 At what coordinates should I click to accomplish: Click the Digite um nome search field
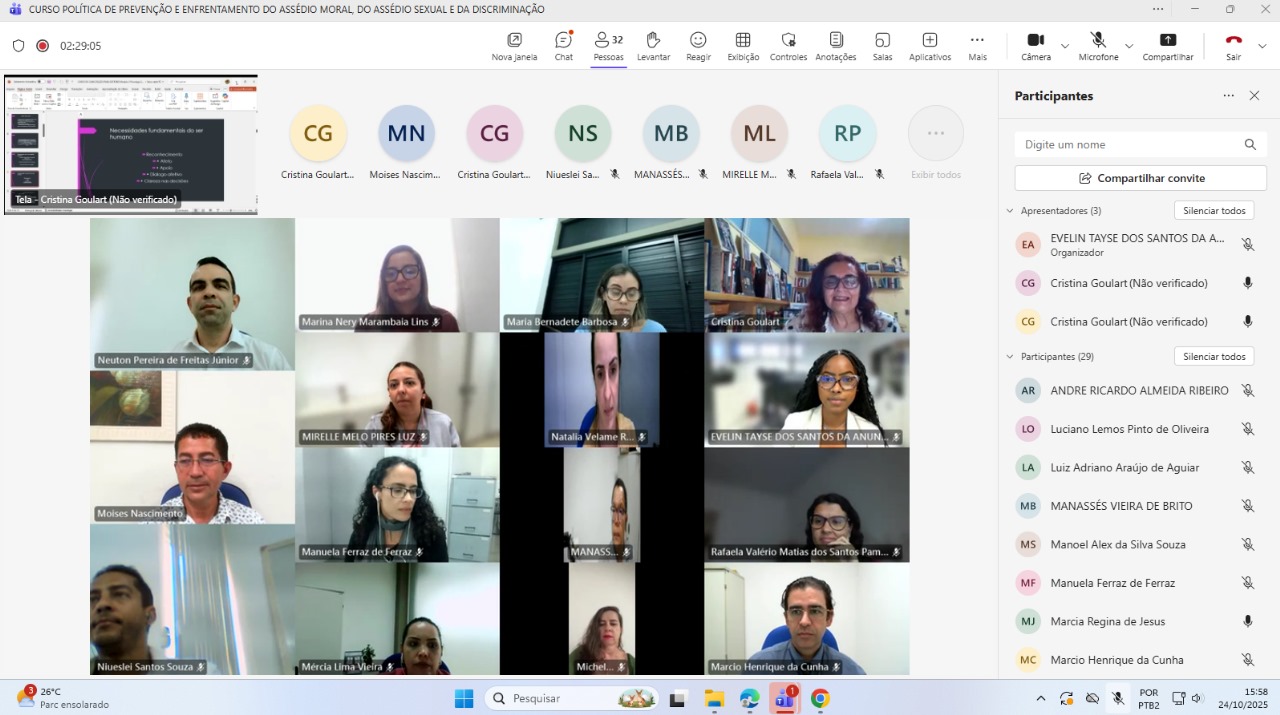tap(1128, 145)
